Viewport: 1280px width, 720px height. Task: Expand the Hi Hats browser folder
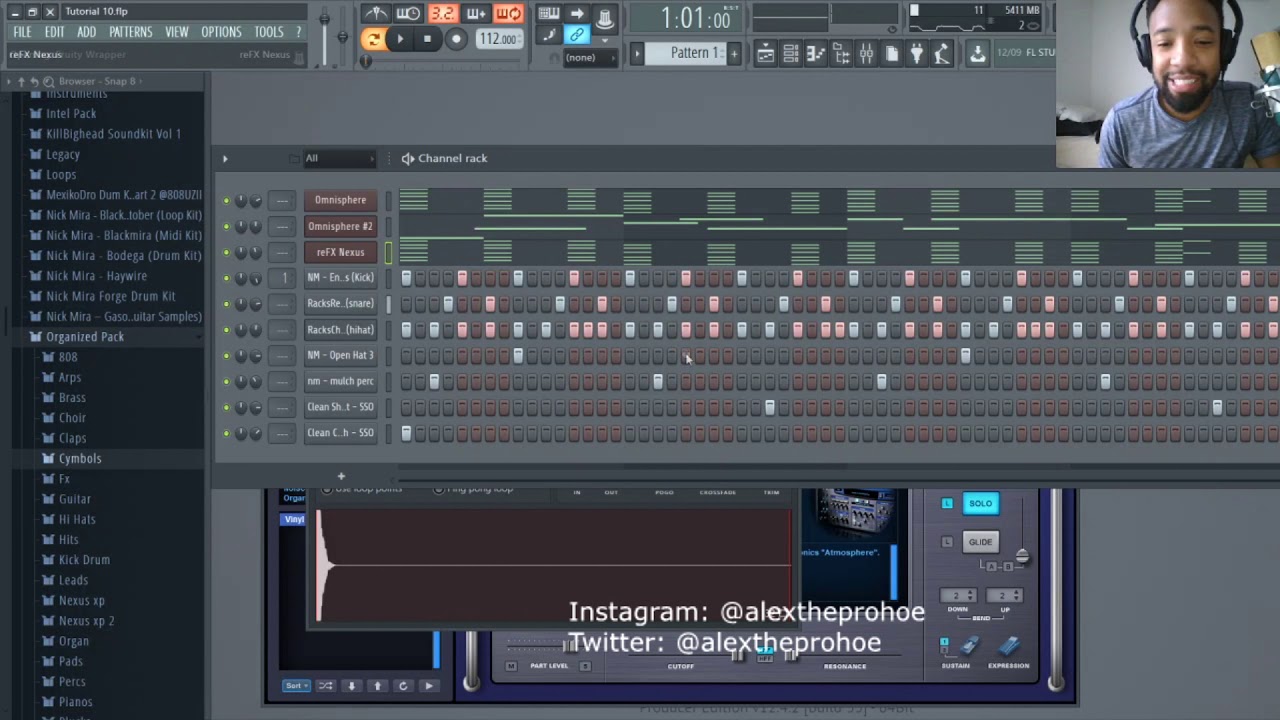(x=77, y=519)
